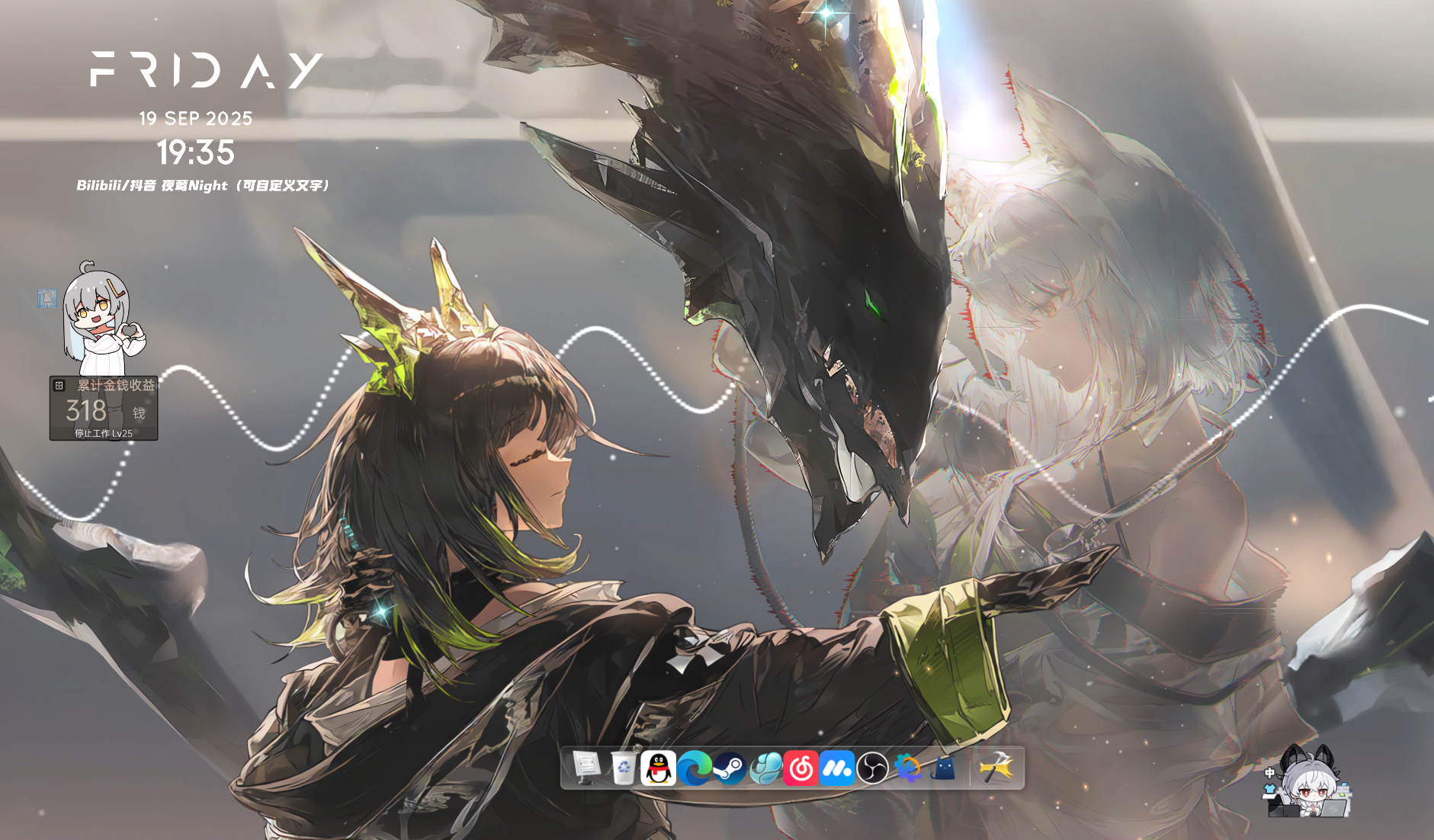
Task: Click the Bilibili/抖音 夜莺Night caption
Action: tap(203, 185)
